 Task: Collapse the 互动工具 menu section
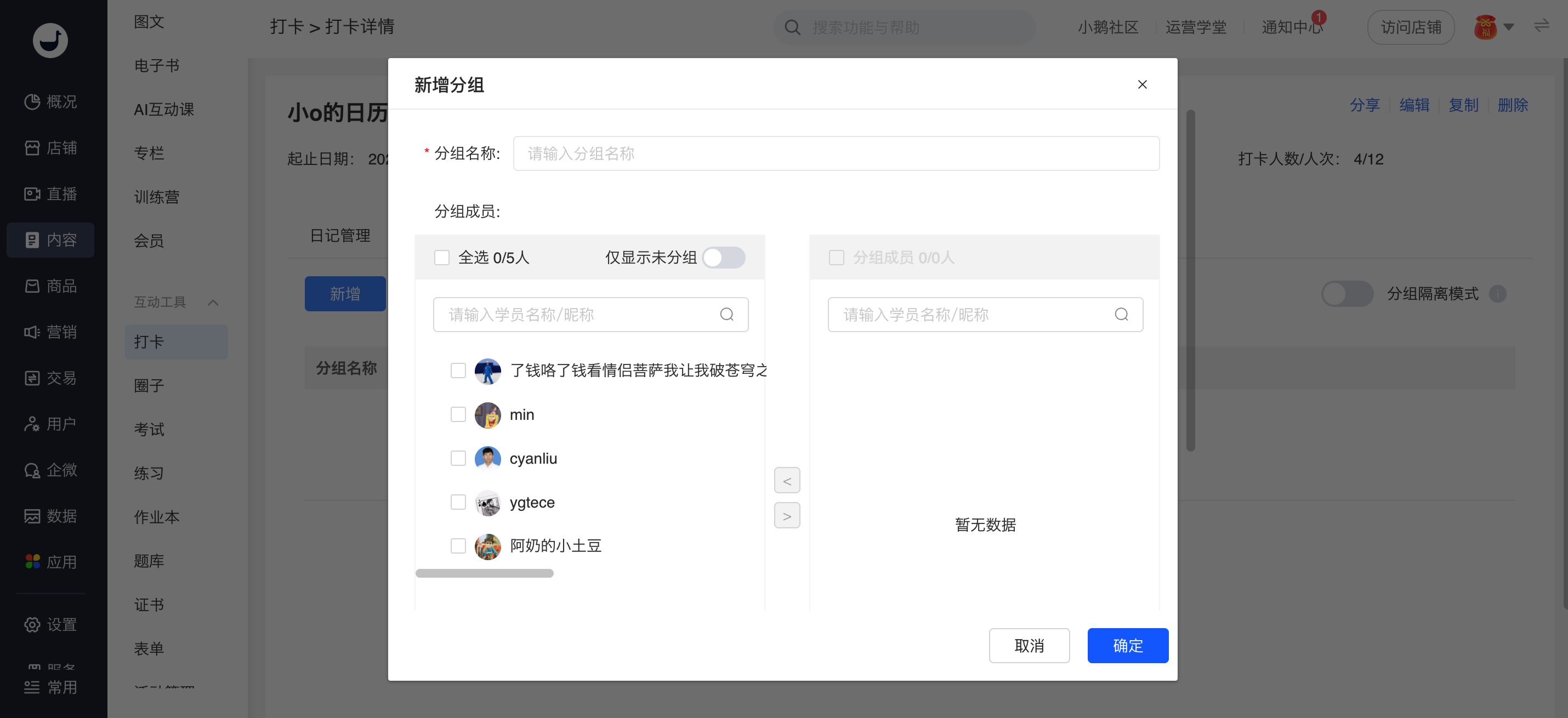coord(212,303)
